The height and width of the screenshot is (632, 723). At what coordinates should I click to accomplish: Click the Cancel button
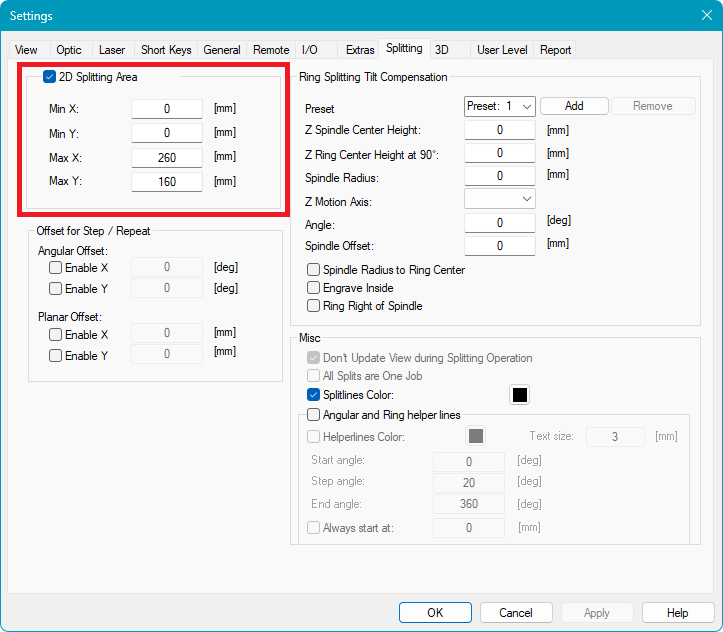tap(516, 613)
